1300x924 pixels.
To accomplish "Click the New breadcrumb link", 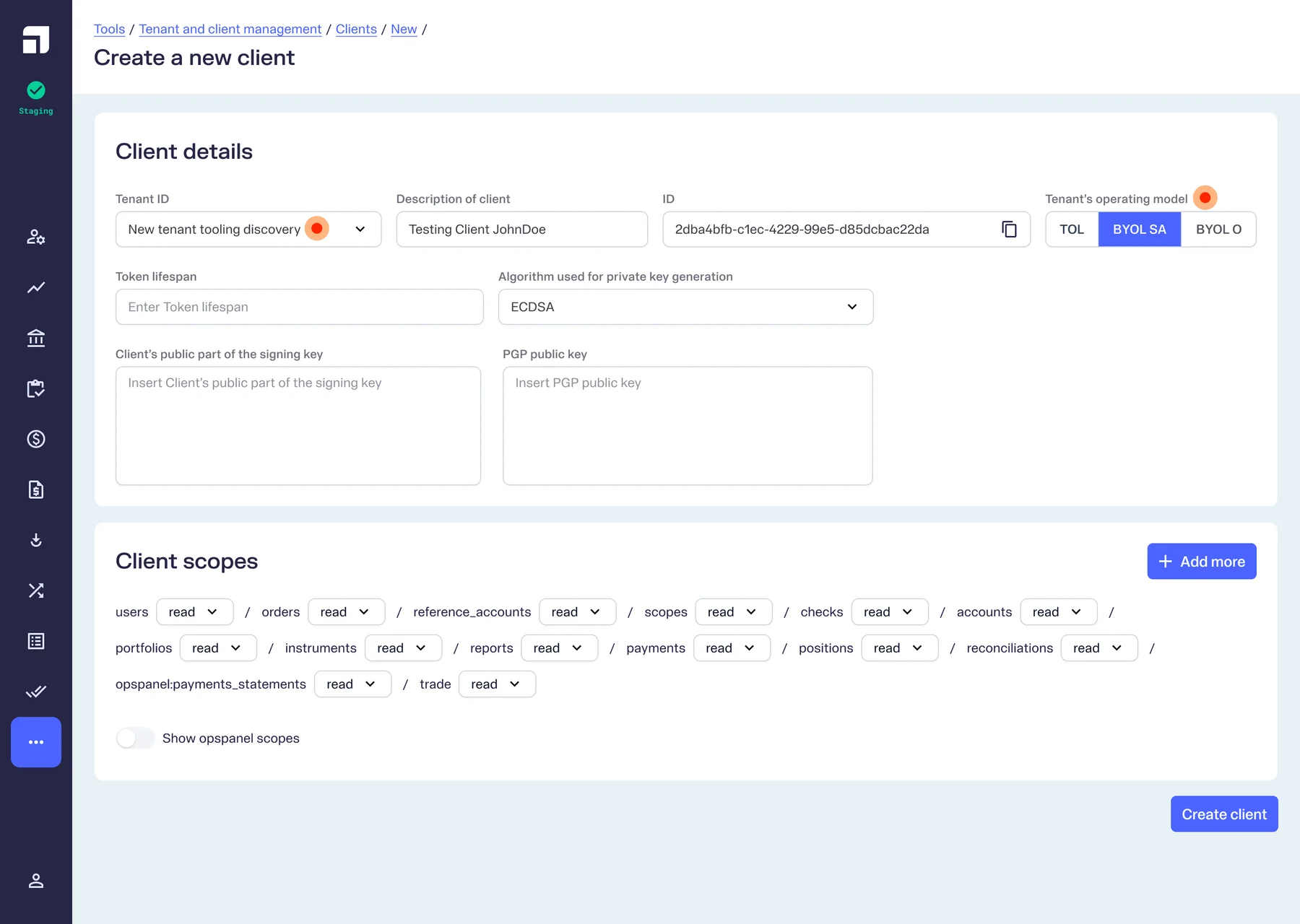I will pyautogui.click(x=404, y=29).
